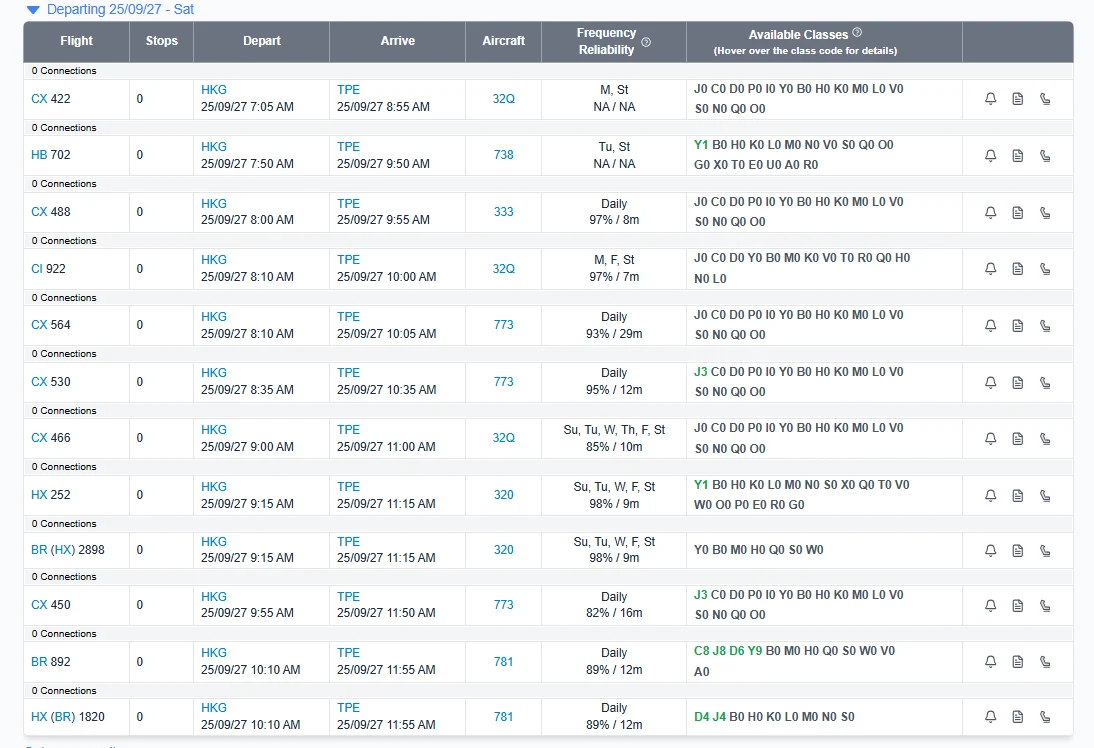Click aircraft 32Q link for CX 422
The image size is (1094, 748).
coord(503,99)
